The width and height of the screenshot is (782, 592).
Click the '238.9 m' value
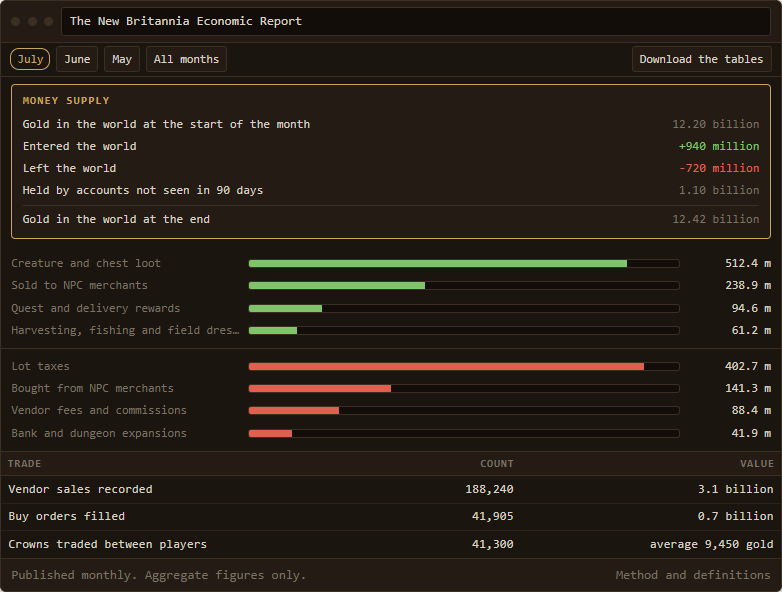click(x=748, y=285)
